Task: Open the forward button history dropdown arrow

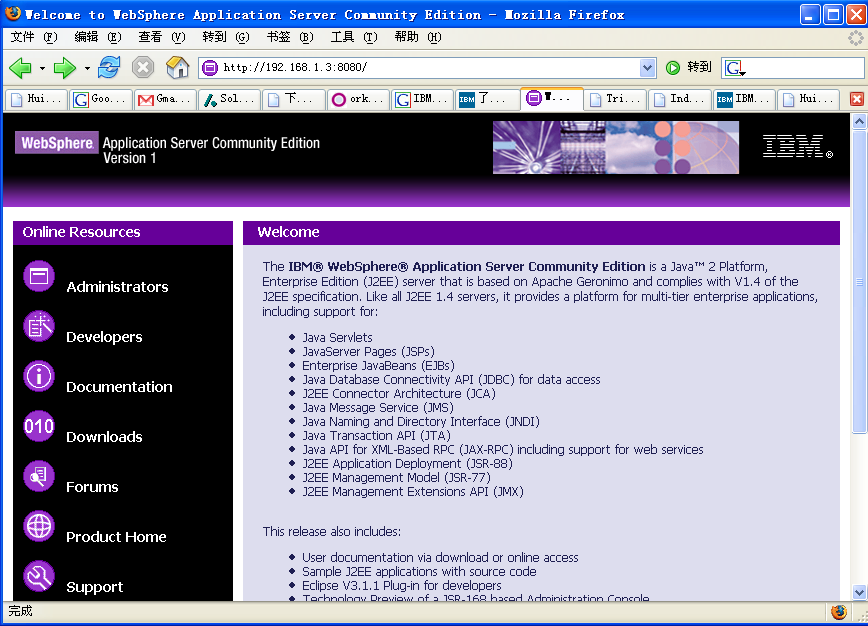Action: 87,68
